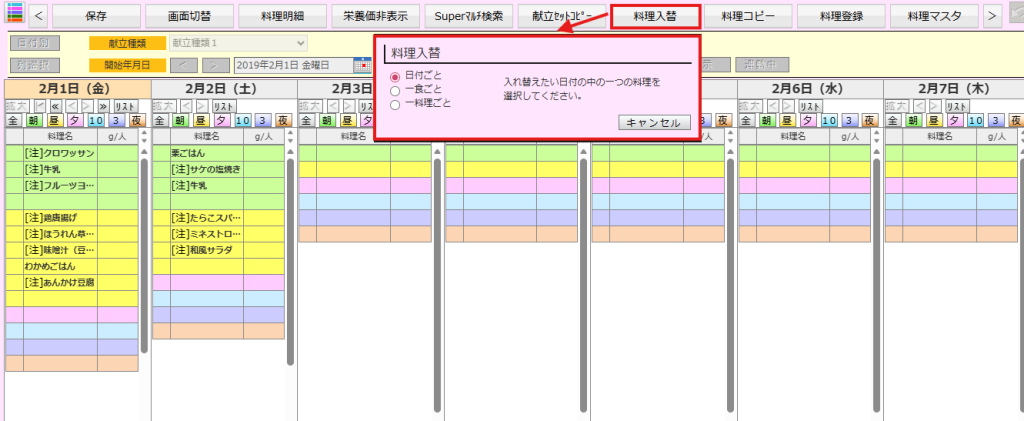Click previous date arrow beside 開始年月日
The image size is (1024, 421).
point(183,66)
